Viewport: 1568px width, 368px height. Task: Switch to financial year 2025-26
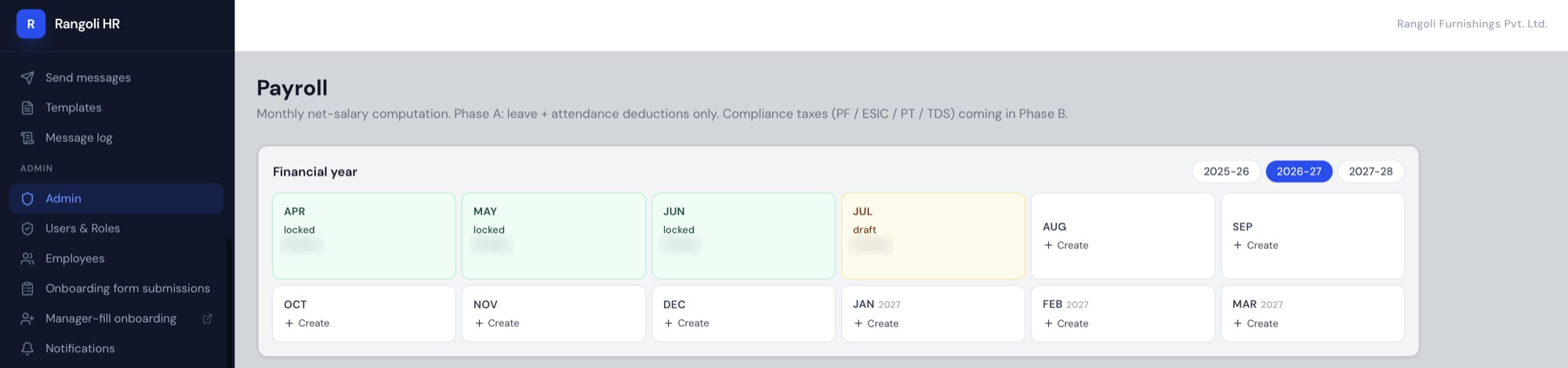pyautogui.click(x=1226, y=171)
